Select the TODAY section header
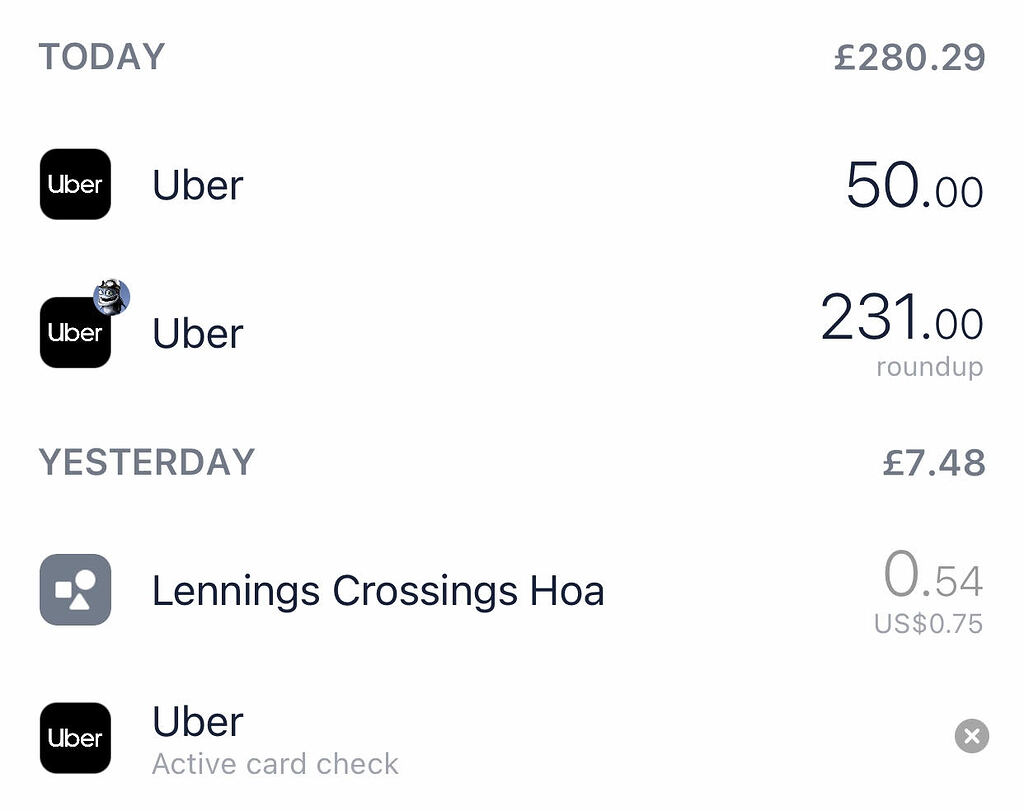 (101, 57)
